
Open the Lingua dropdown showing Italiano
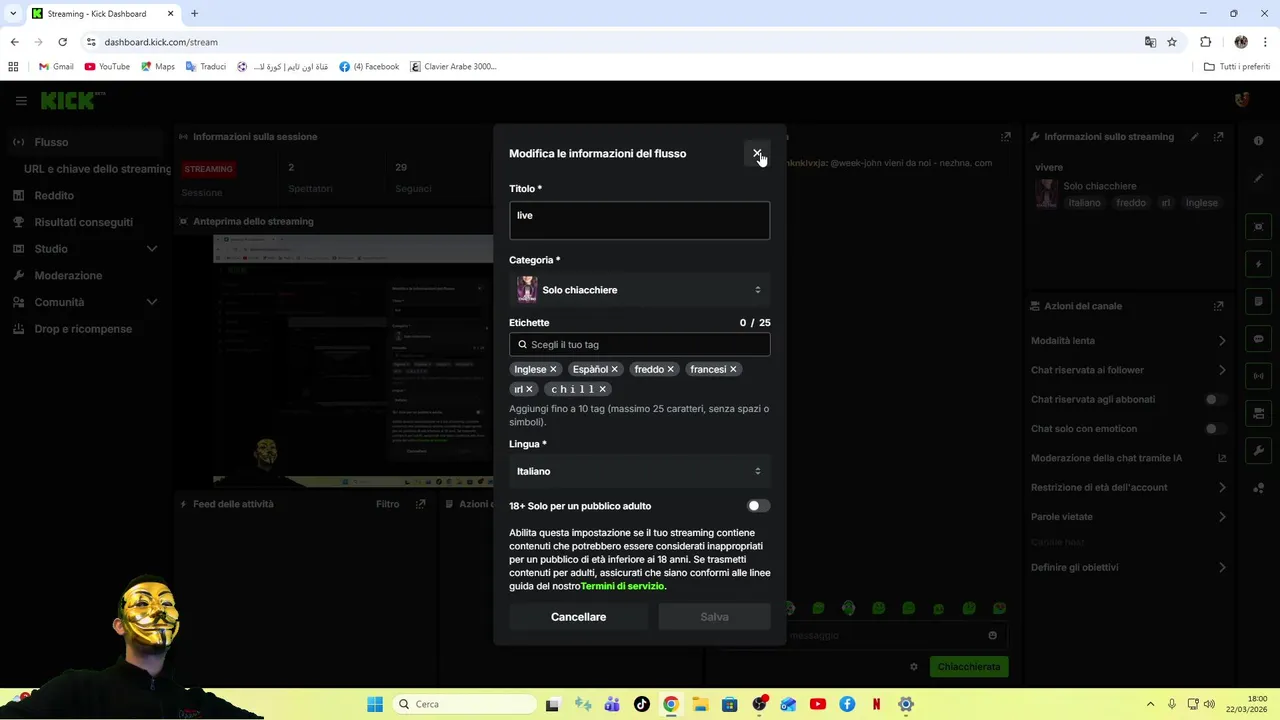640,471
